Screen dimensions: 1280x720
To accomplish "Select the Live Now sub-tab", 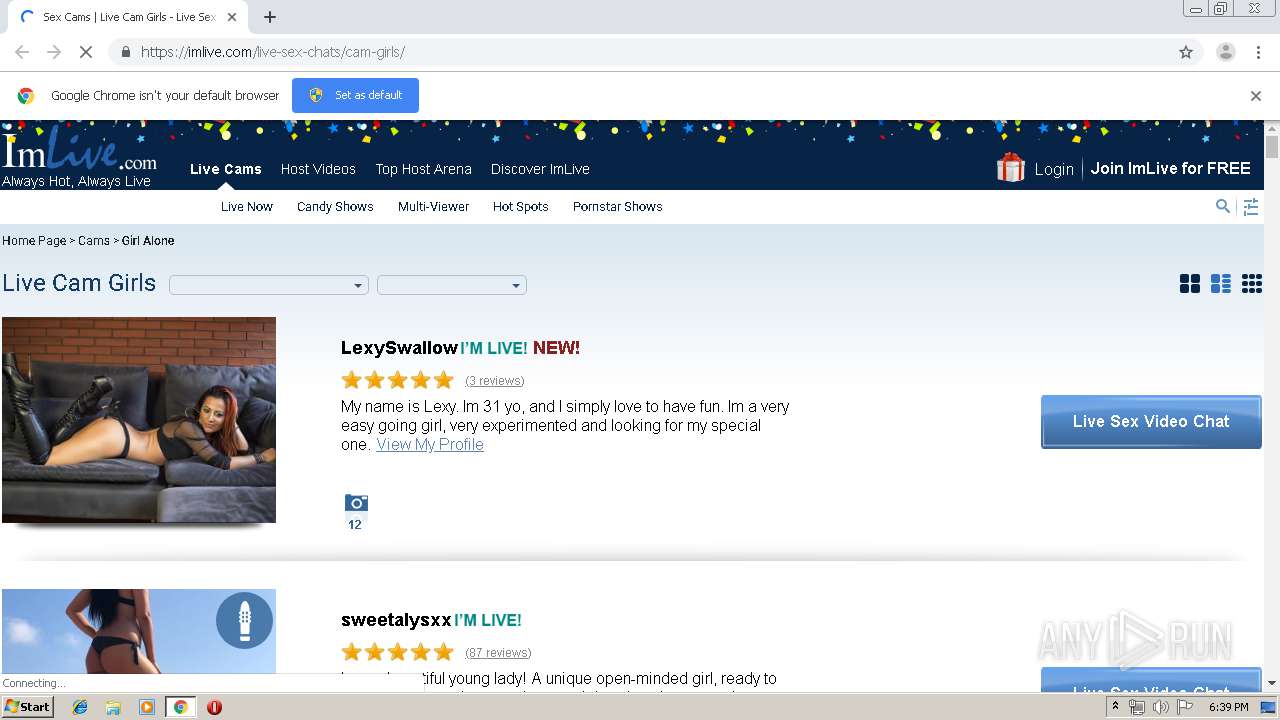I will 247,207.
